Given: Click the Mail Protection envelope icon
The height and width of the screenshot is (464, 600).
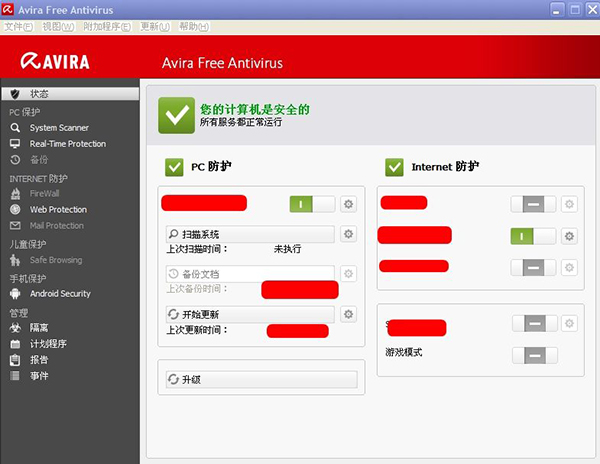Looking at the screenshot, I should point(15,225).
